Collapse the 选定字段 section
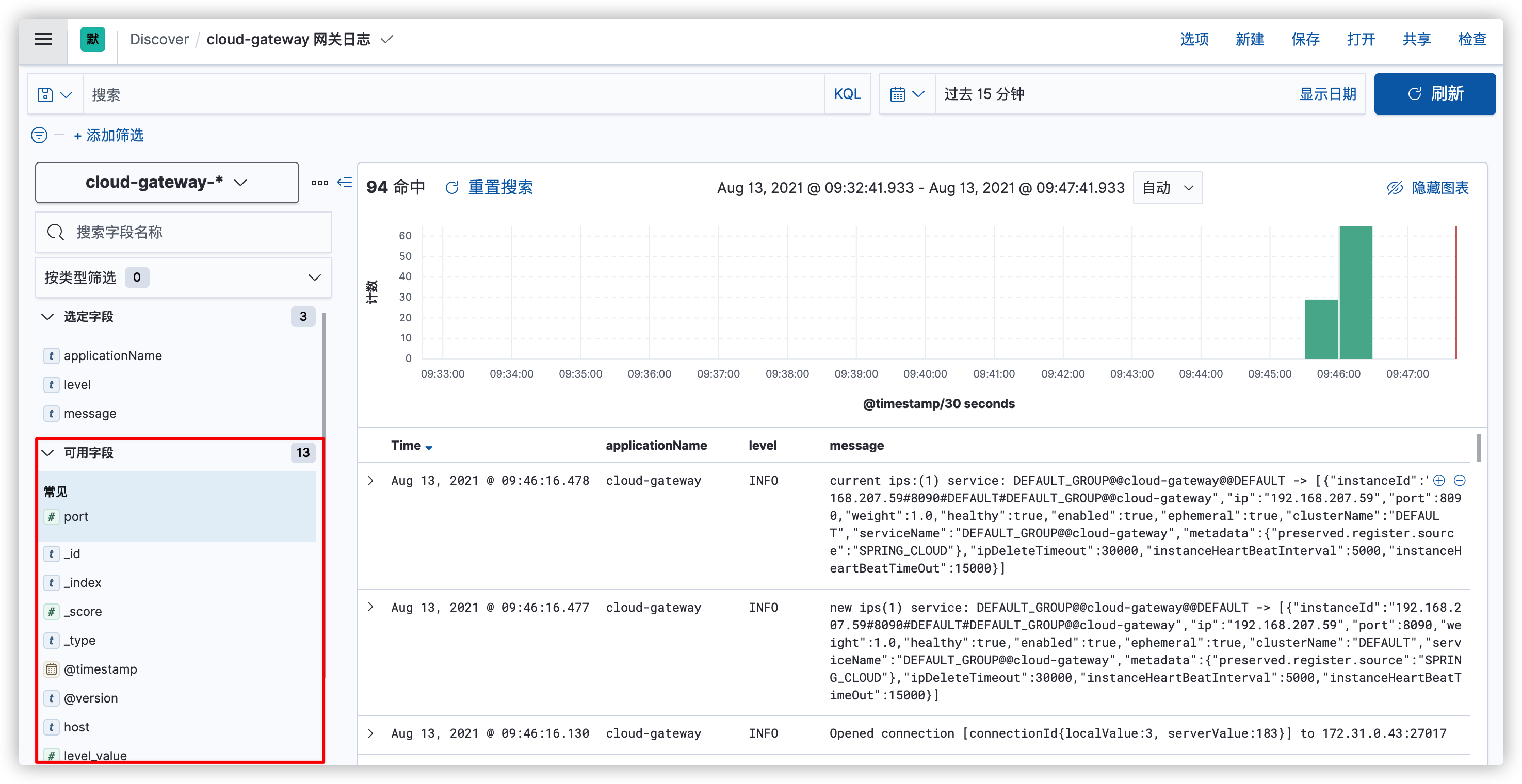This screenshot has width=1522, height=784. 47,317
